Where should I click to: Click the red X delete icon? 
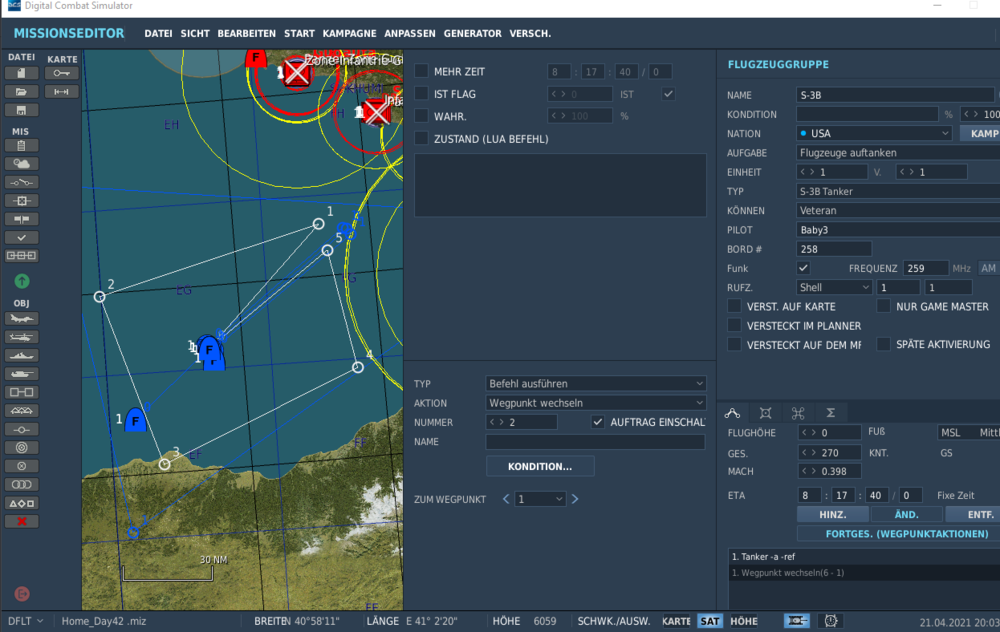click(x=22, y=521)
